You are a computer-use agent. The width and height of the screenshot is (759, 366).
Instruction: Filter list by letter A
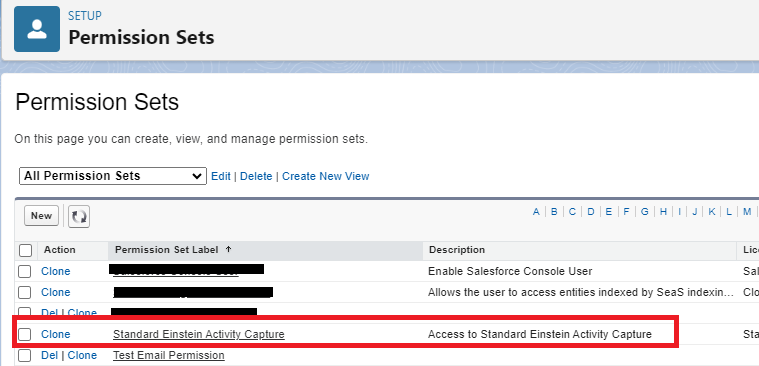click(536, 212)
